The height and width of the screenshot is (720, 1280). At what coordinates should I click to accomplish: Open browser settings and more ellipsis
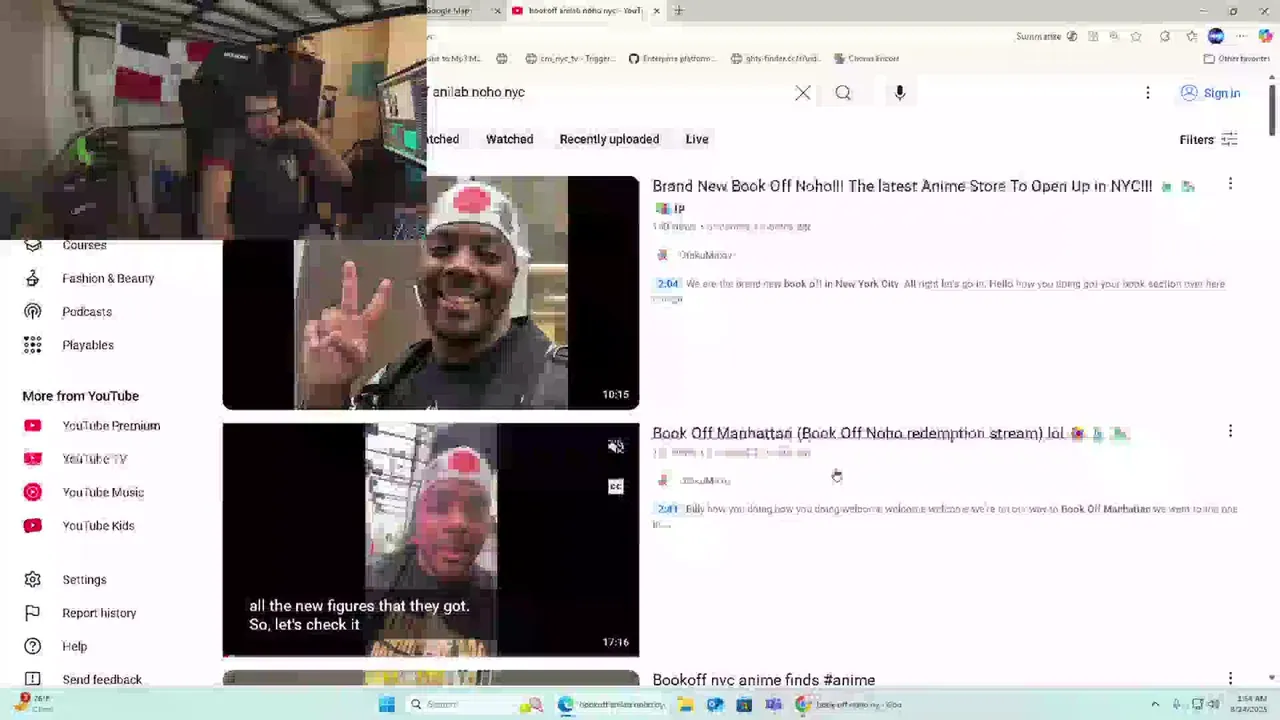tap(1241, 37)
